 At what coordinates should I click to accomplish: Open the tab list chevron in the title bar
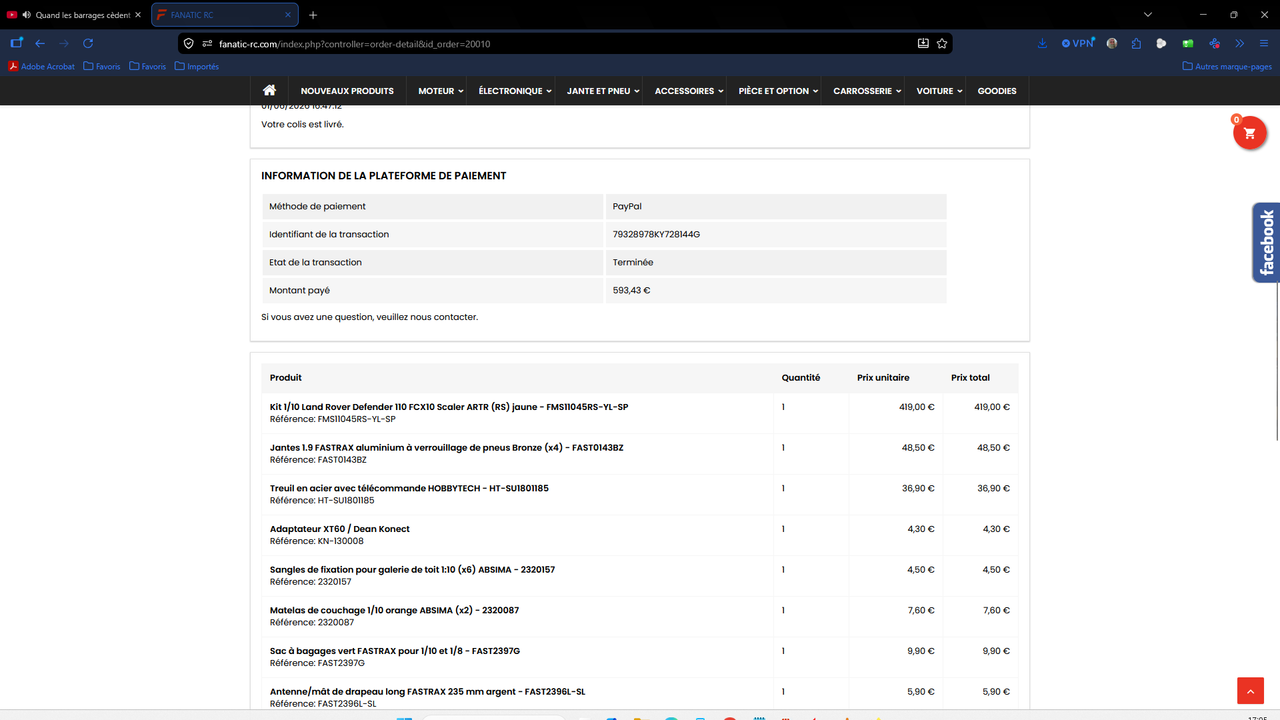pos(1148,15)
